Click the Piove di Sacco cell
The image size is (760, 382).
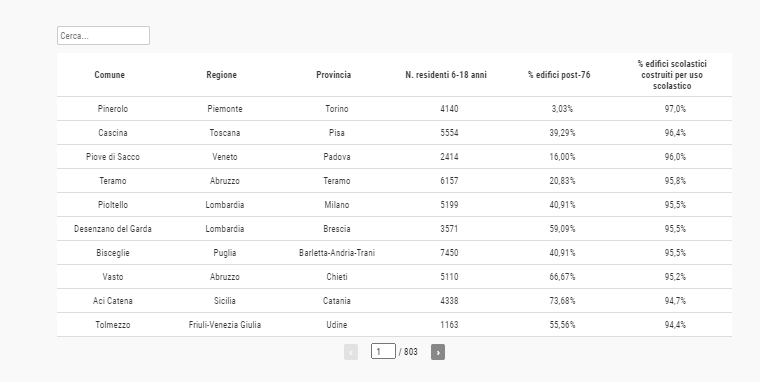pos(112,157)
